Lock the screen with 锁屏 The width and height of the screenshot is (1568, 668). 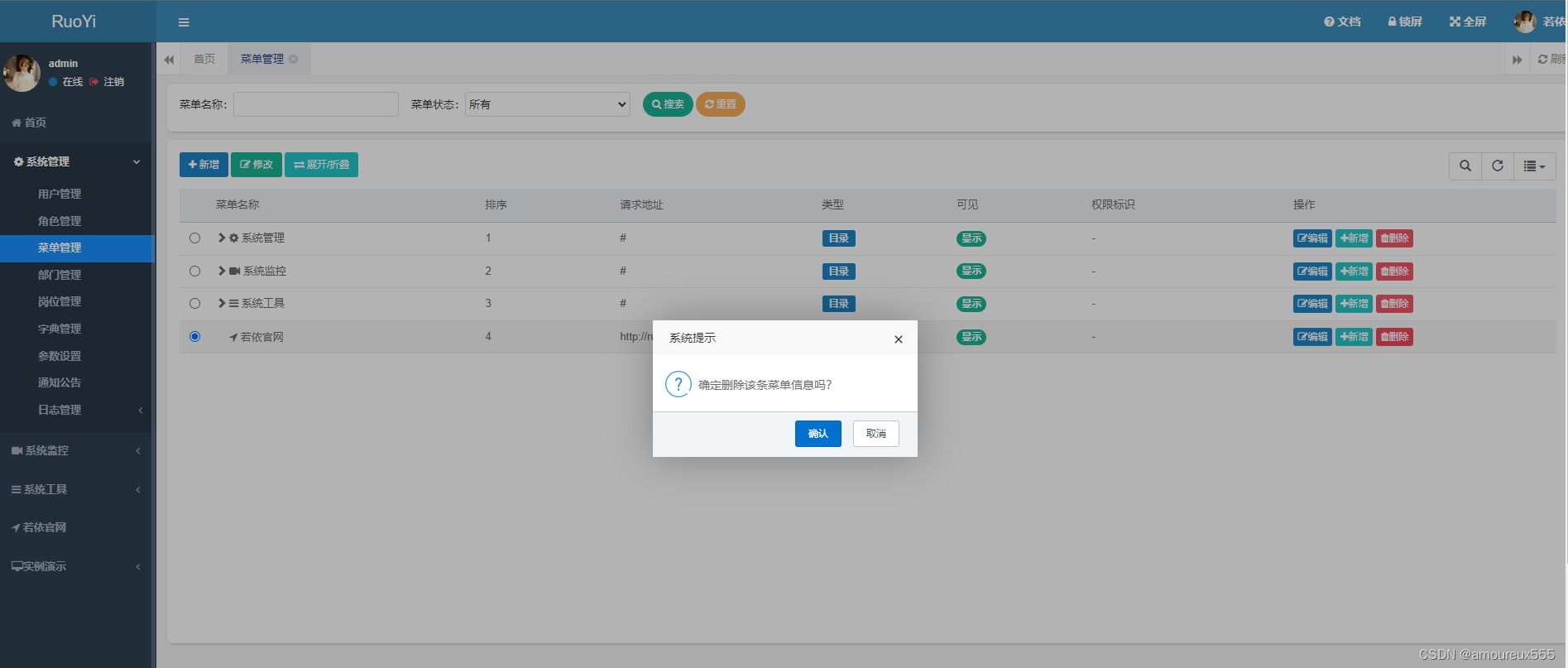1405,22
